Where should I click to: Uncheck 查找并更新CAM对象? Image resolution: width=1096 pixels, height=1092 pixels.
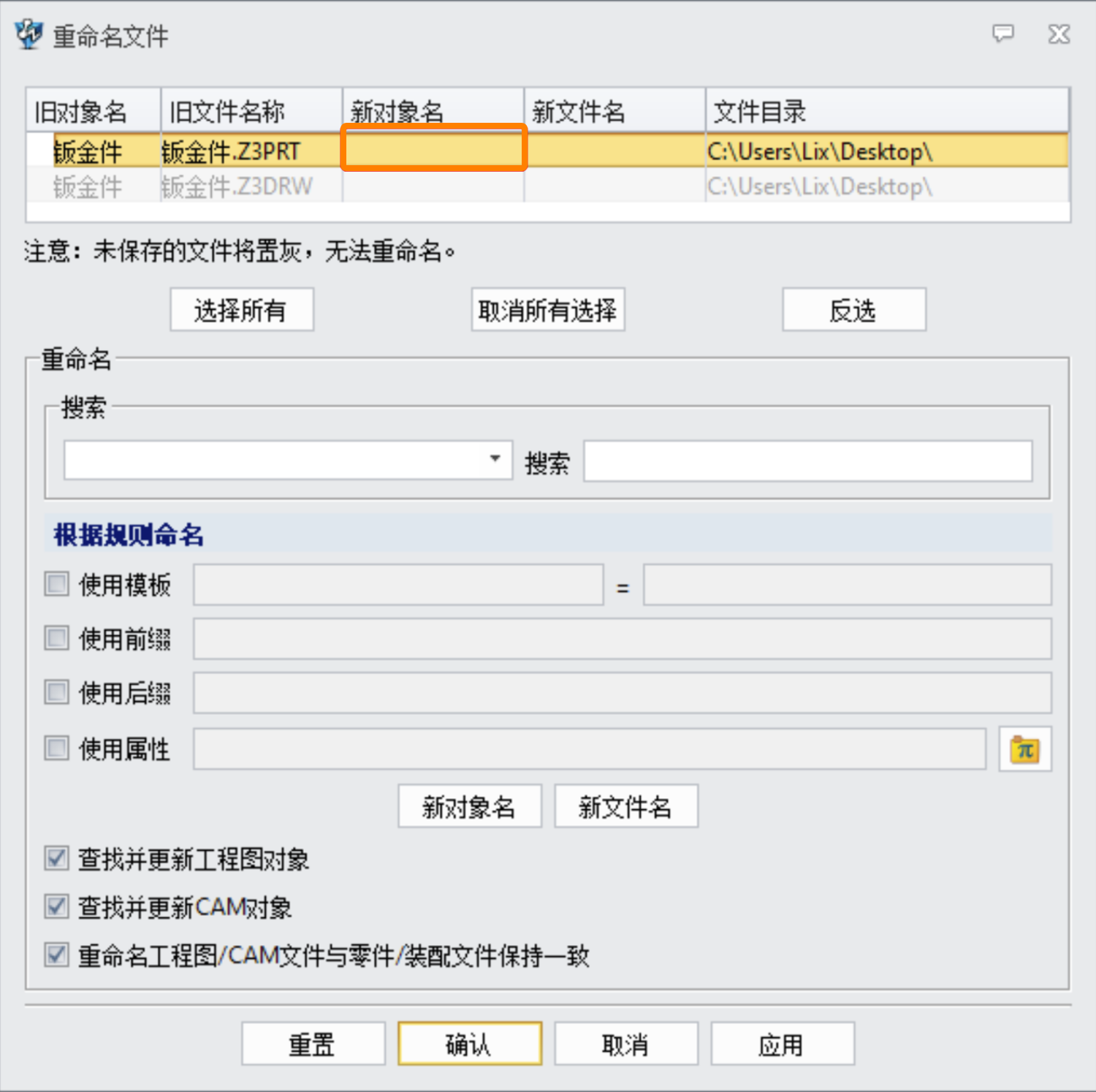point(56,906)
